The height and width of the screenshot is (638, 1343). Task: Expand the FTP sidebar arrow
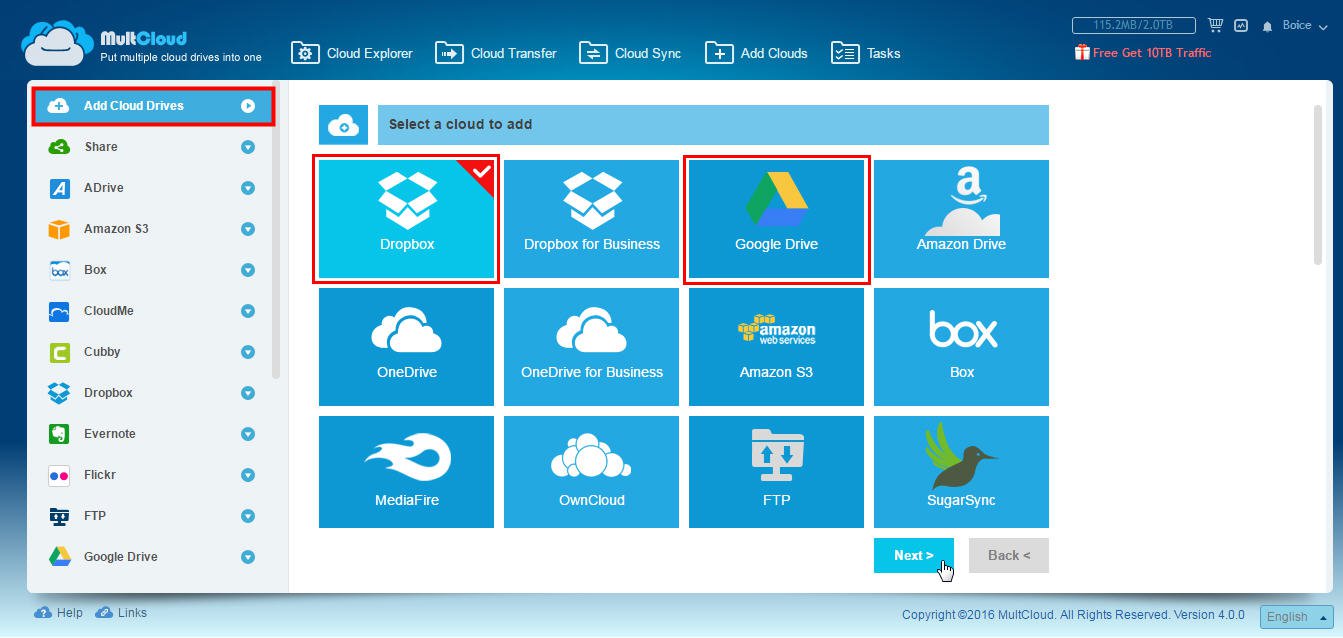(248, 516)
